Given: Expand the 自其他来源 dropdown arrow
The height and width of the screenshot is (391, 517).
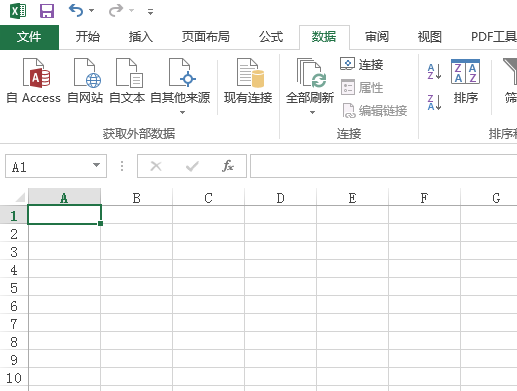Looking at the screenshot, I should pos(182,112).
